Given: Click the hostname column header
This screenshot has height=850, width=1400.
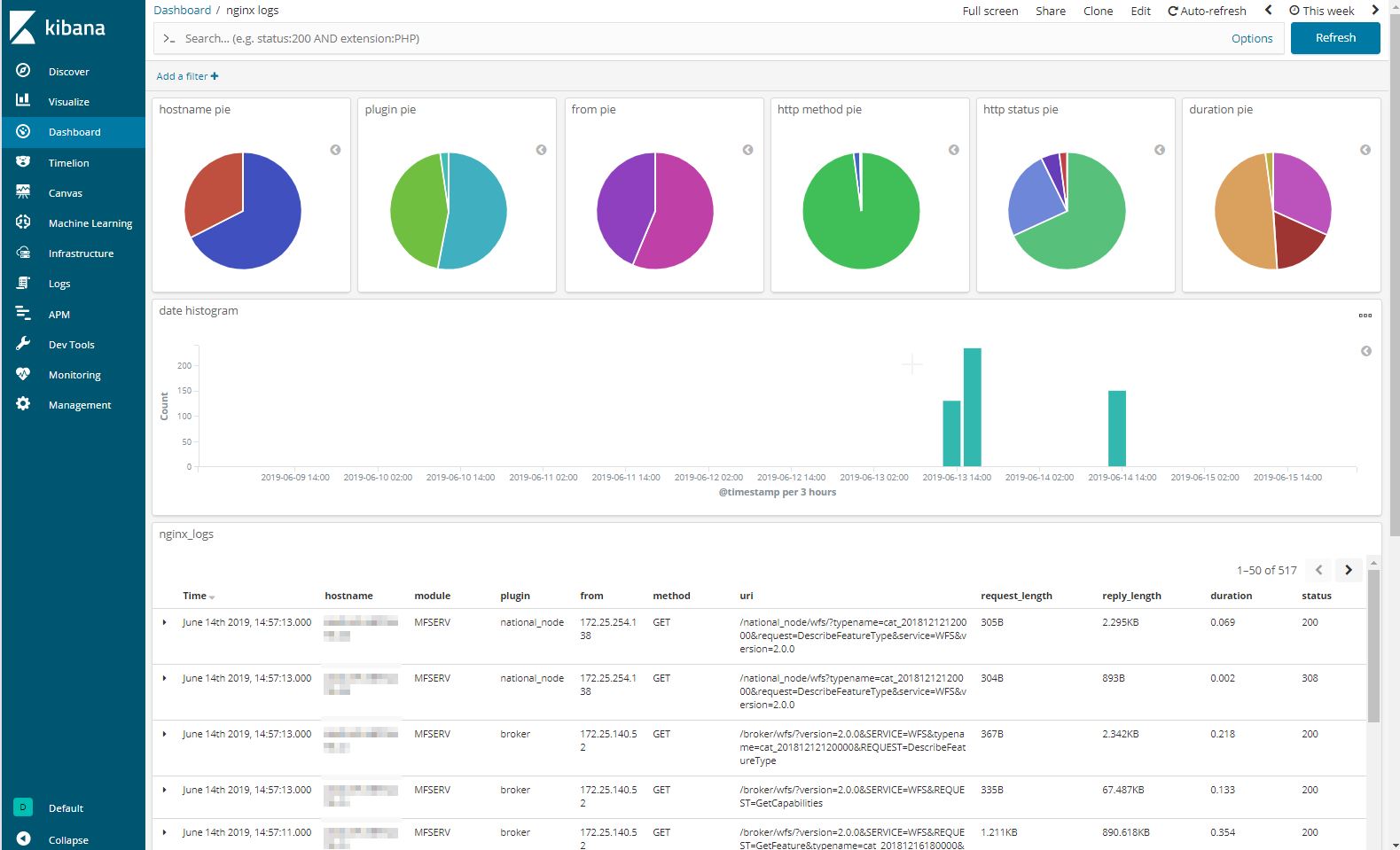Looking at the screenshot, I should pos(348,596).
